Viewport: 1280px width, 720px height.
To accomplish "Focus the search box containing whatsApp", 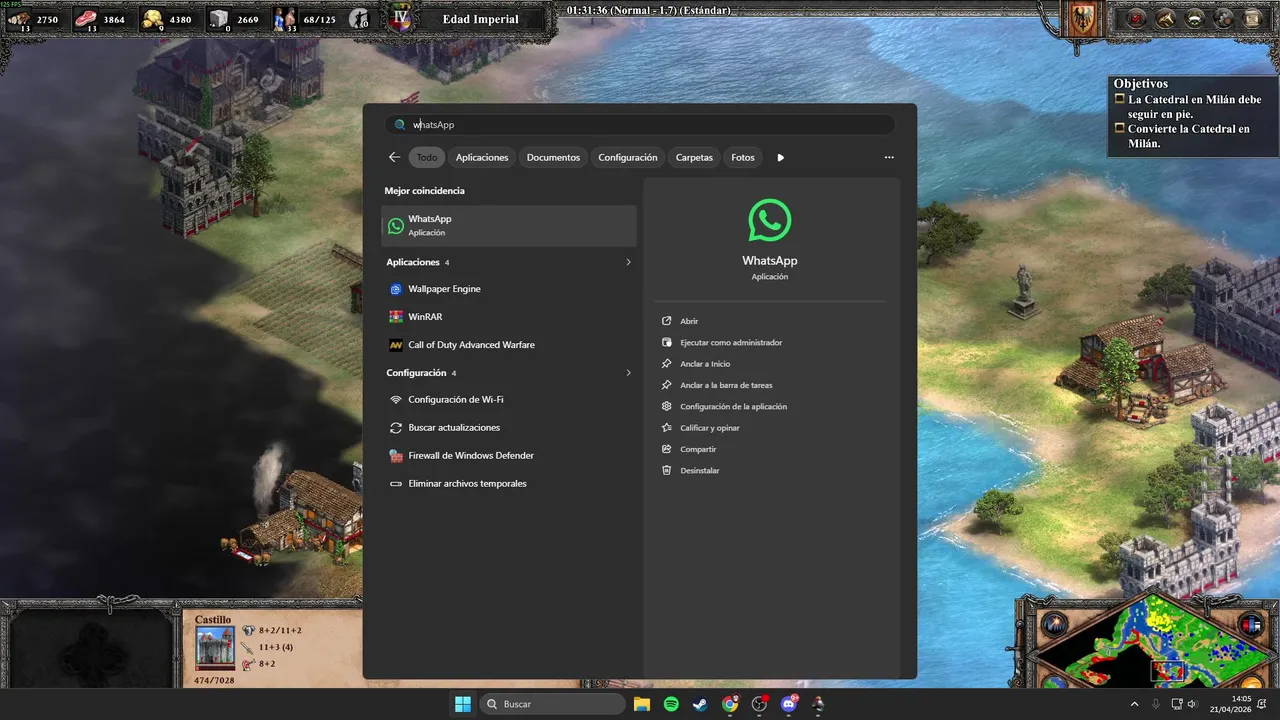I will click(640, 125).
